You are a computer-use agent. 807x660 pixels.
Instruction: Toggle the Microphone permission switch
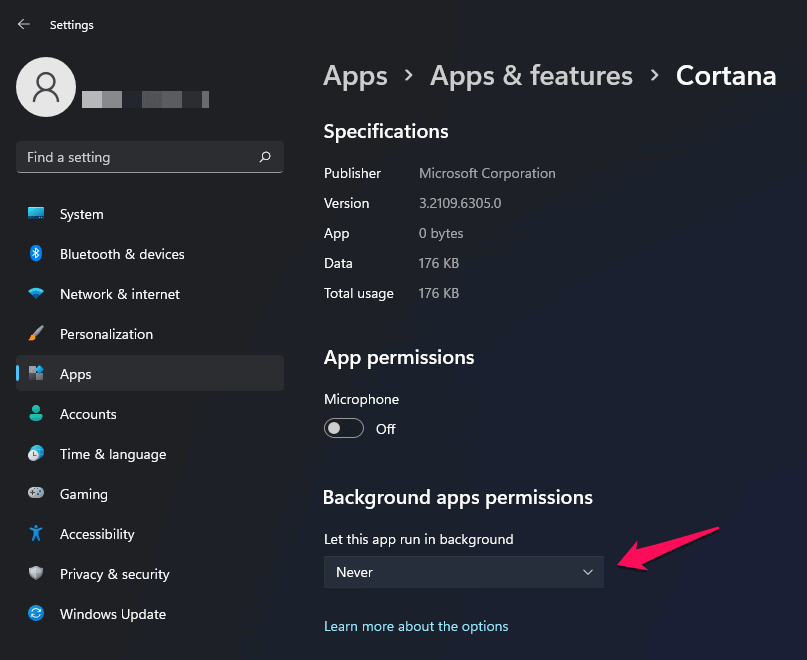[x=343, y=429]
